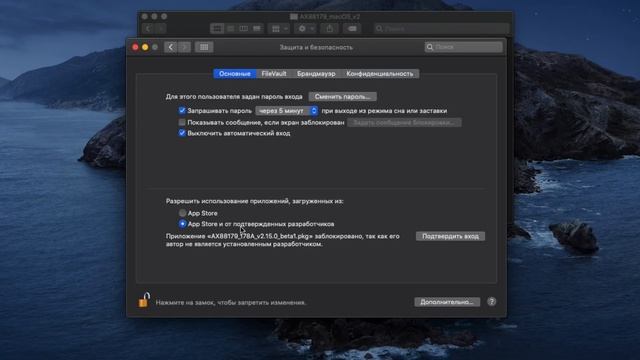
Task: Switch to the Конфиденциальность tab
Action: tap(380, 74)
